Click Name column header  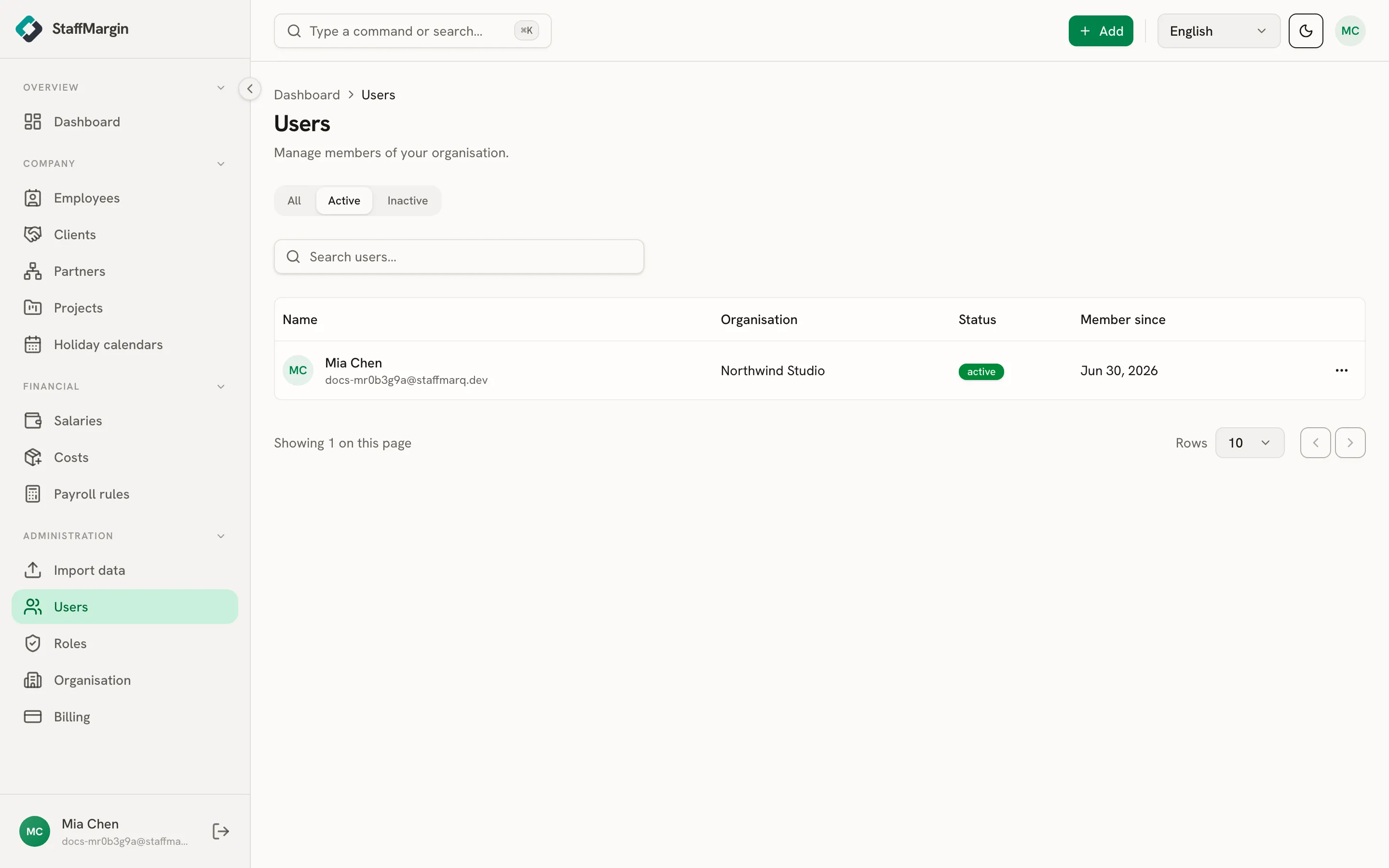[x=300, y=320]
